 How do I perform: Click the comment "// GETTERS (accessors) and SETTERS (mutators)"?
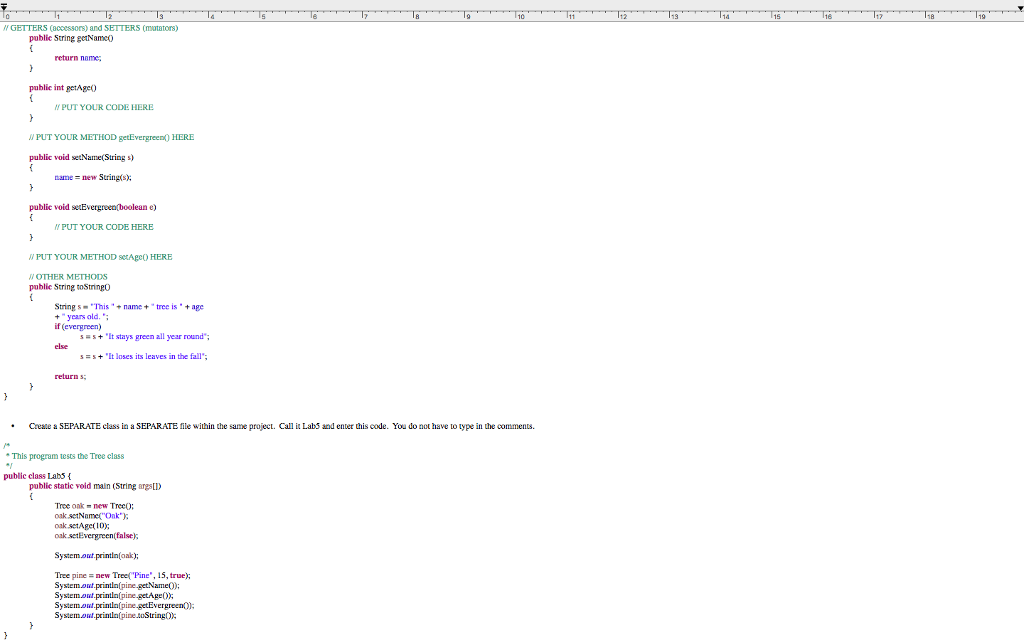point(91,28)
